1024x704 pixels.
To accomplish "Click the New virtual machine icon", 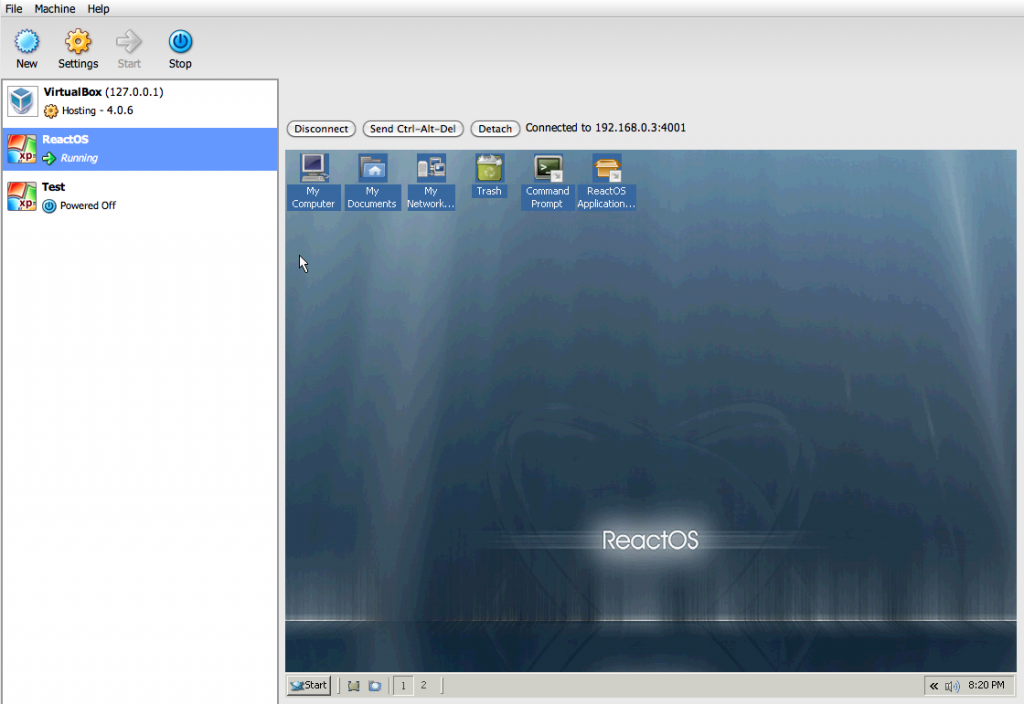I will pyautogui.click(x=27, y=42).
